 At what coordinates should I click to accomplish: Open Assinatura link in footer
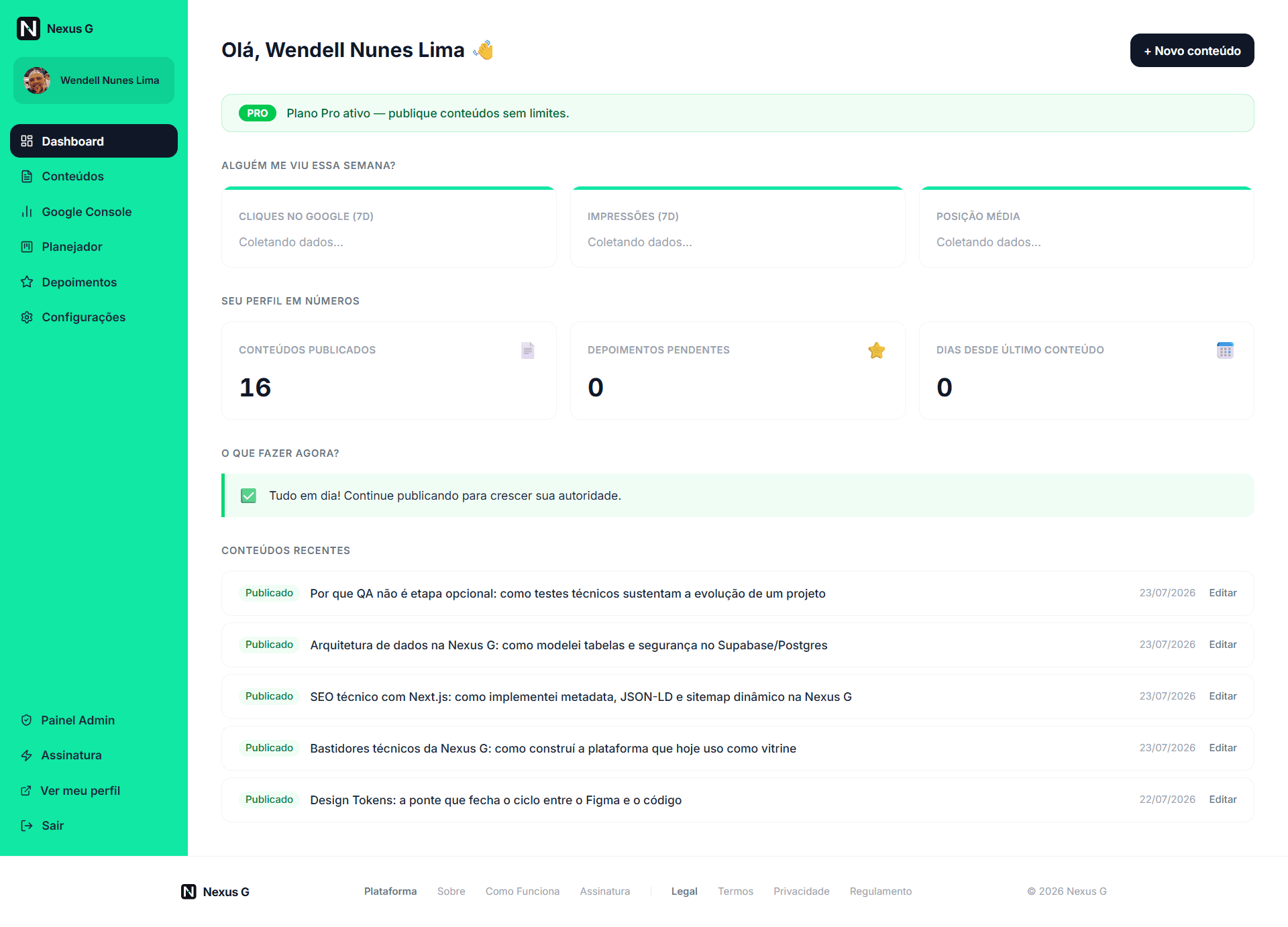click(605, 891)
